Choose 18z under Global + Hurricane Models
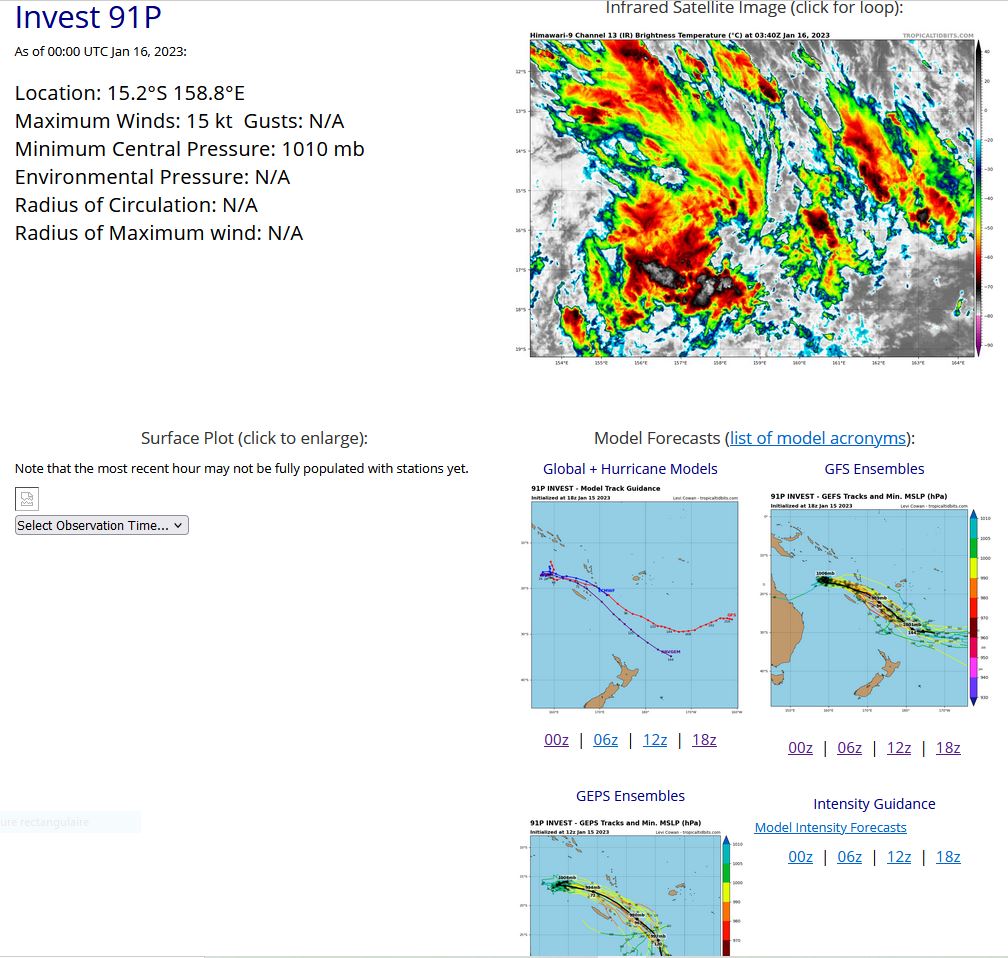Viewport: 1008px width, 958px height. click(x=704, y=740)
